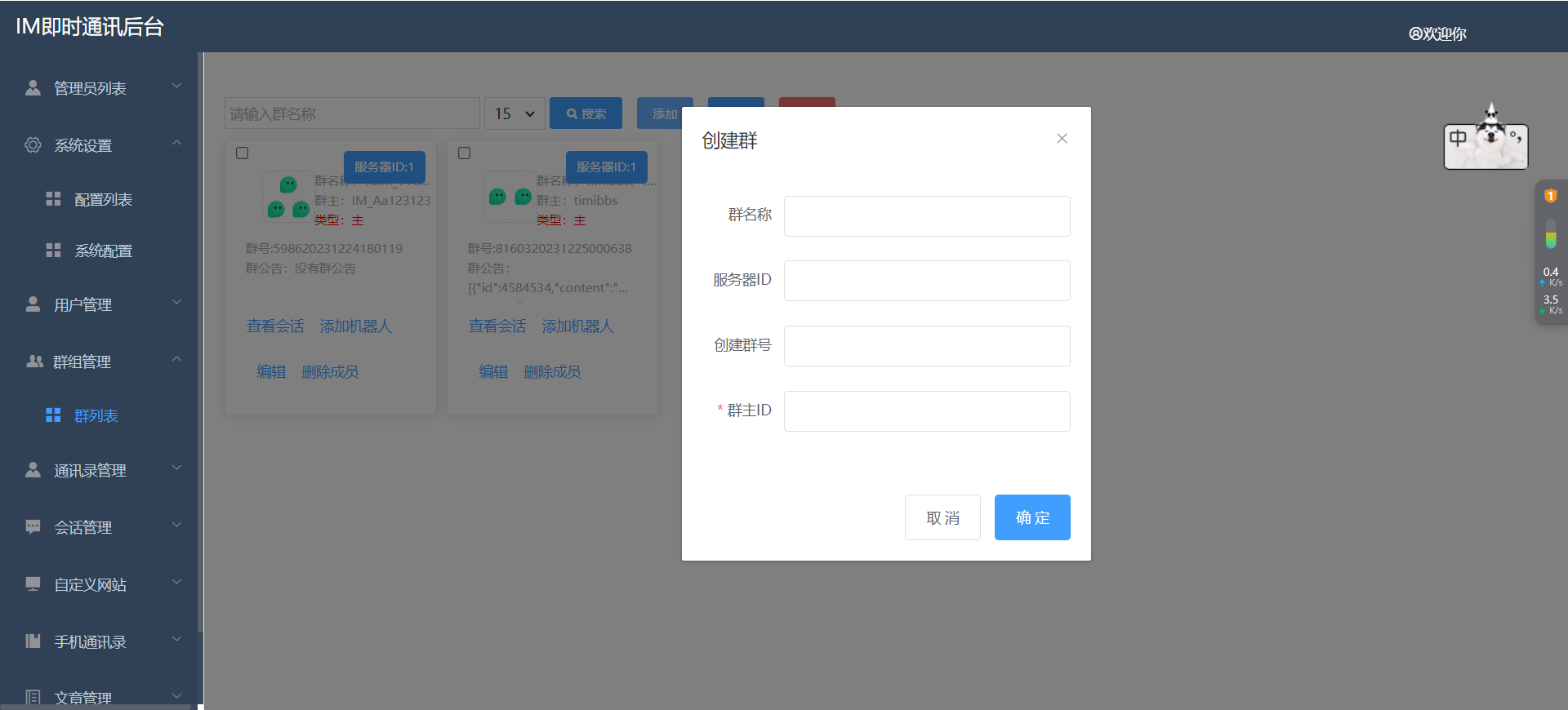Tick checkbox on first group card
Image resolution: width=1568 pixels, height=710 pixels.
click(x=242, y=153)
